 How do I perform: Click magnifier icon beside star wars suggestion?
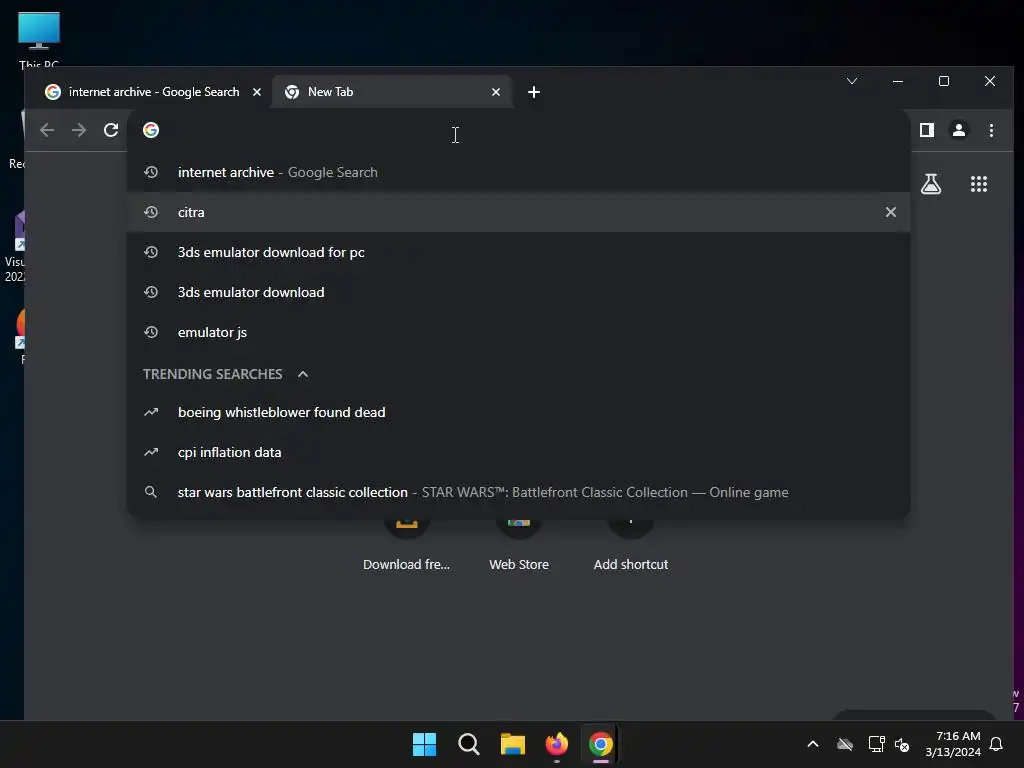151,492
